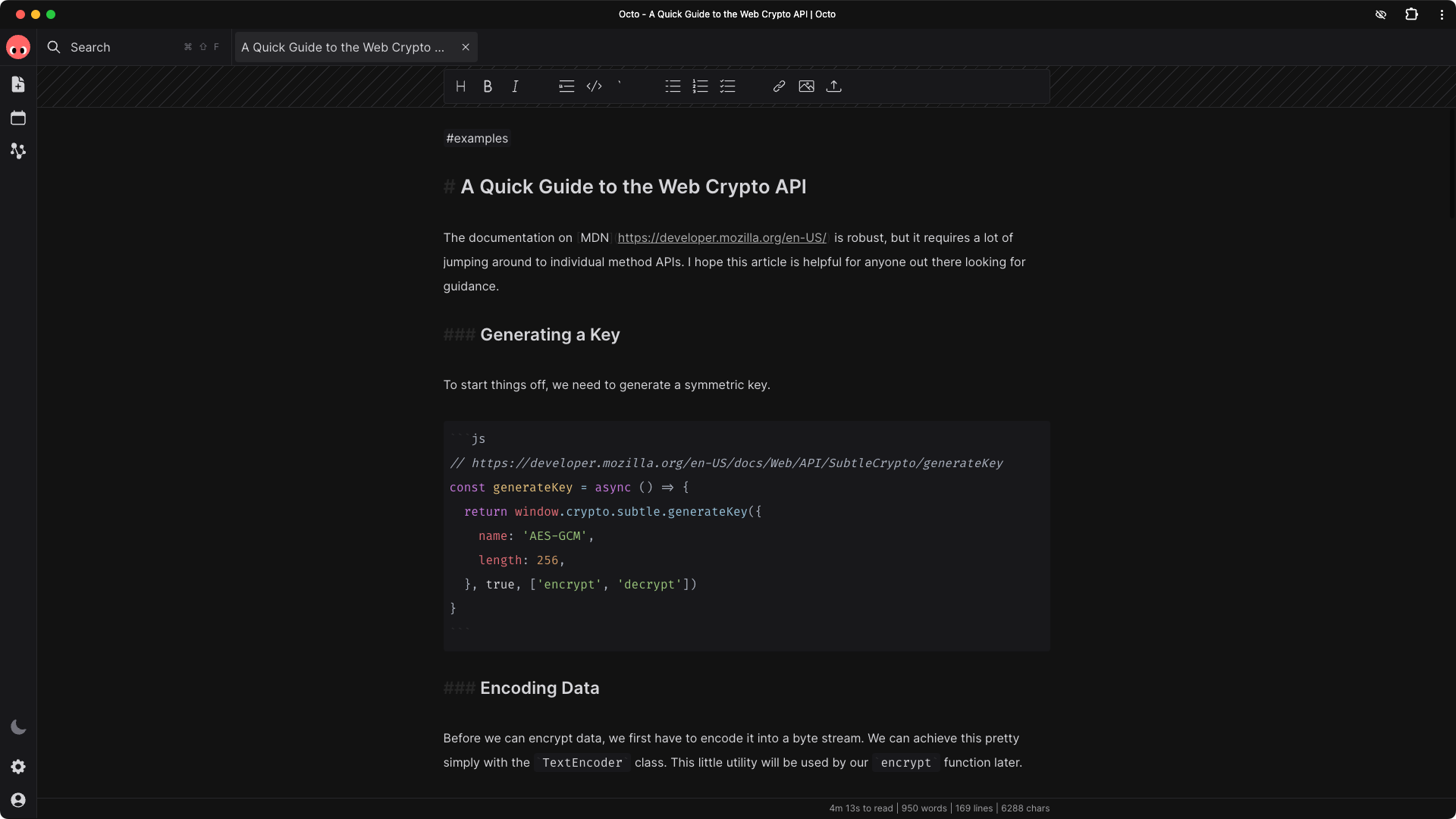Click the MDN documentation hyperlink

tap(722, 238)
